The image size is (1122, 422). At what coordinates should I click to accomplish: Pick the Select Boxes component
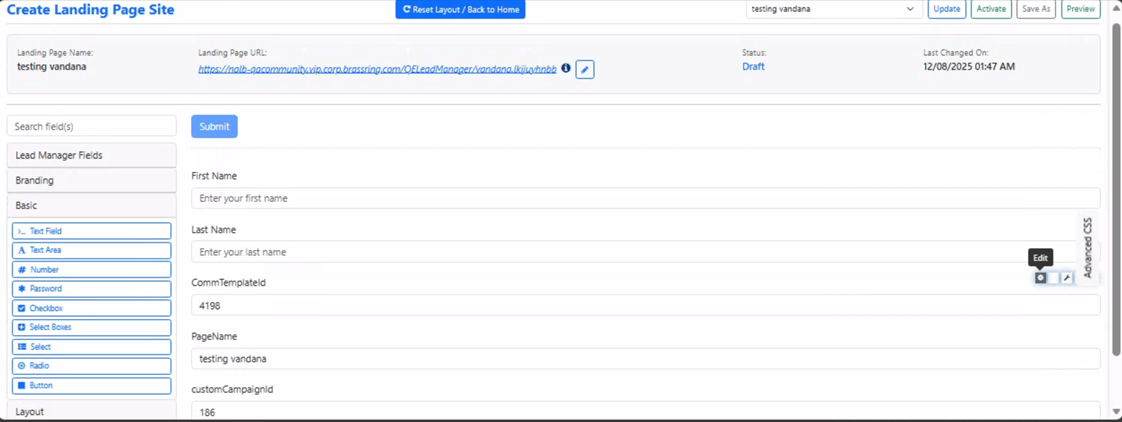pos(91,327)
